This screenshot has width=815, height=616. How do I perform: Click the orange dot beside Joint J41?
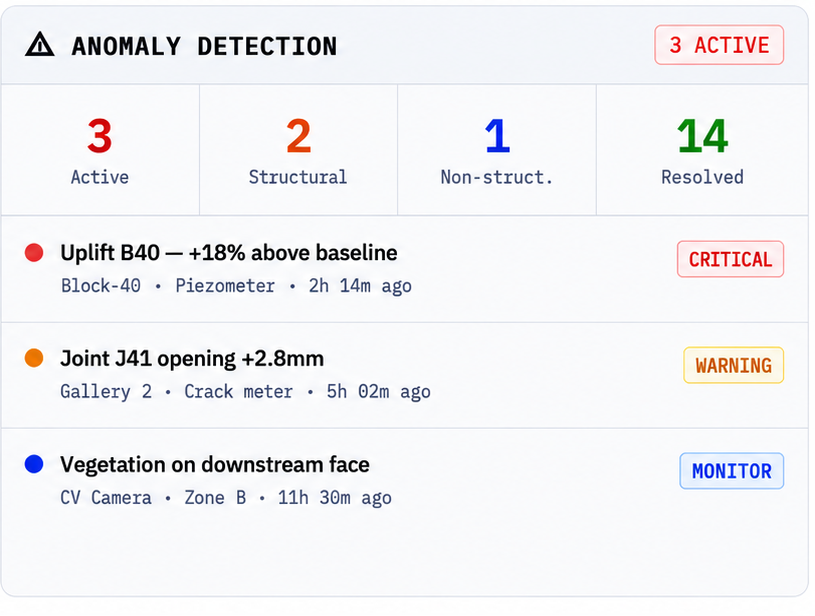pyautogui.click(x=34, y=358)
